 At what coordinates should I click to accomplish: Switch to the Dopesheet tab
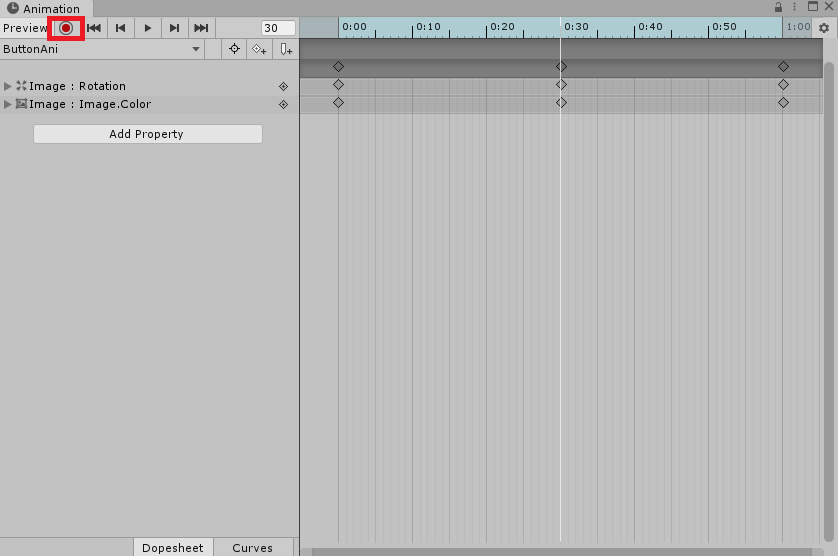[173, 547]
